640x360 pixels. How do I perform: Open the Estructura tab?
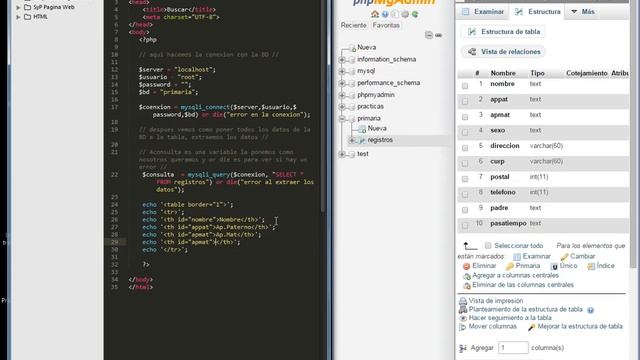(x=538, y=12)
